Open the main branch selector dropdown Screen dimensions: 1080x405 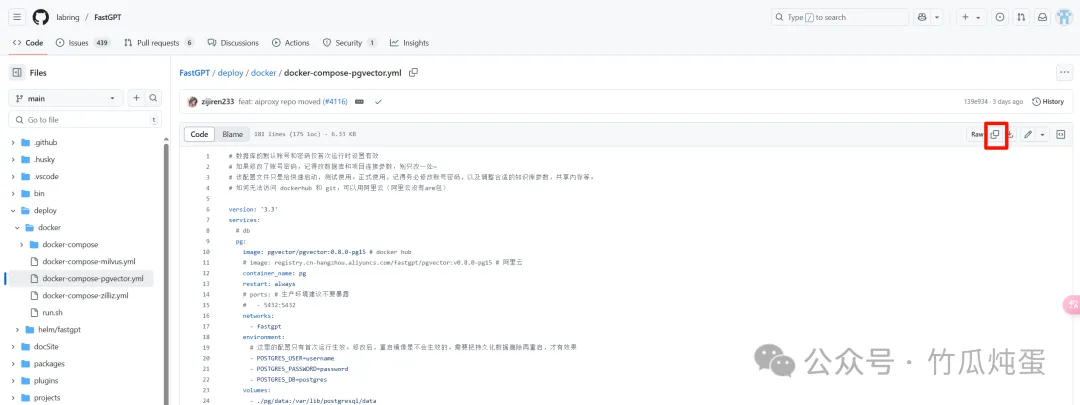(66, 98)
